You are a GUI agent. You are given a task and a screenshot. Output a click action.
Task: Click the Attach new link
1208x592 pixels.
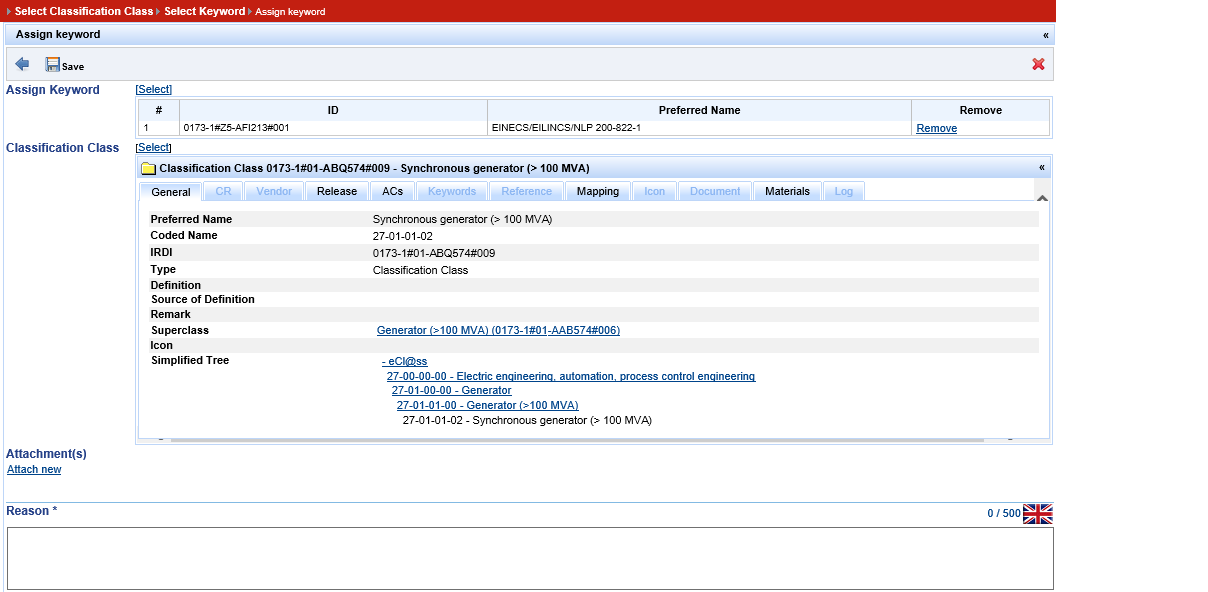click(x=34, y=469)
